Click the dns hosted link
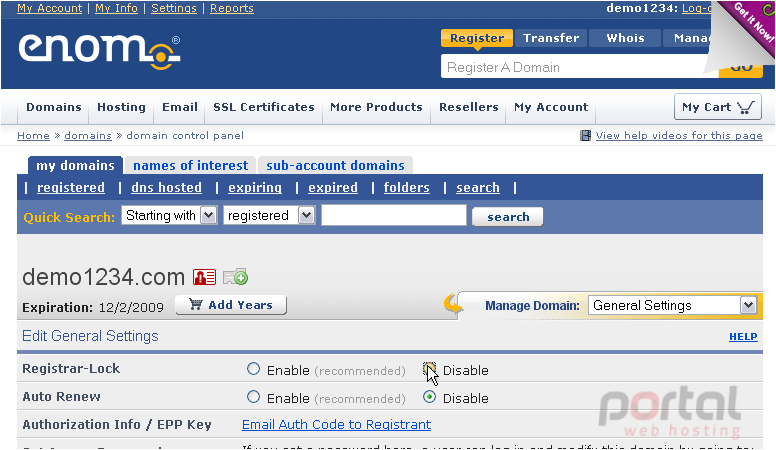The width and height of the screenshot is (776, 450). click(x=166, y=188)
